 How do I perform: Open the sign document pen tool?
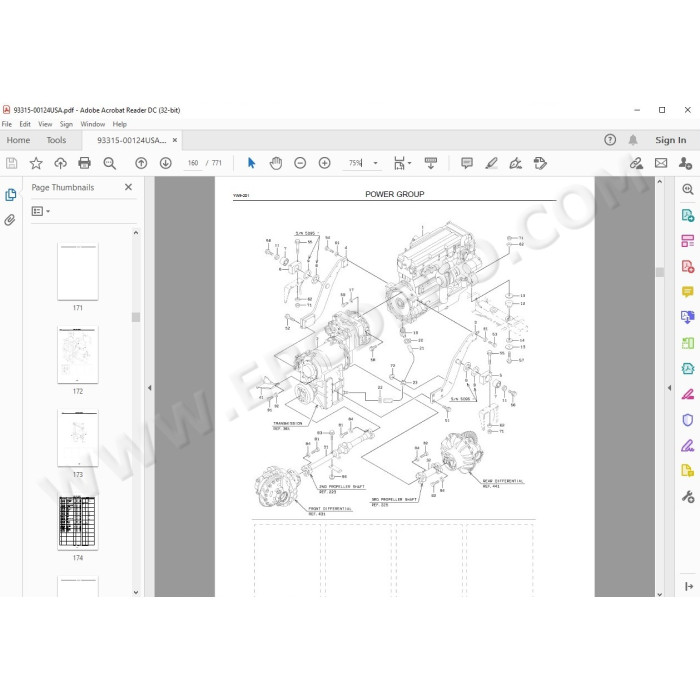tap(516, 163)
